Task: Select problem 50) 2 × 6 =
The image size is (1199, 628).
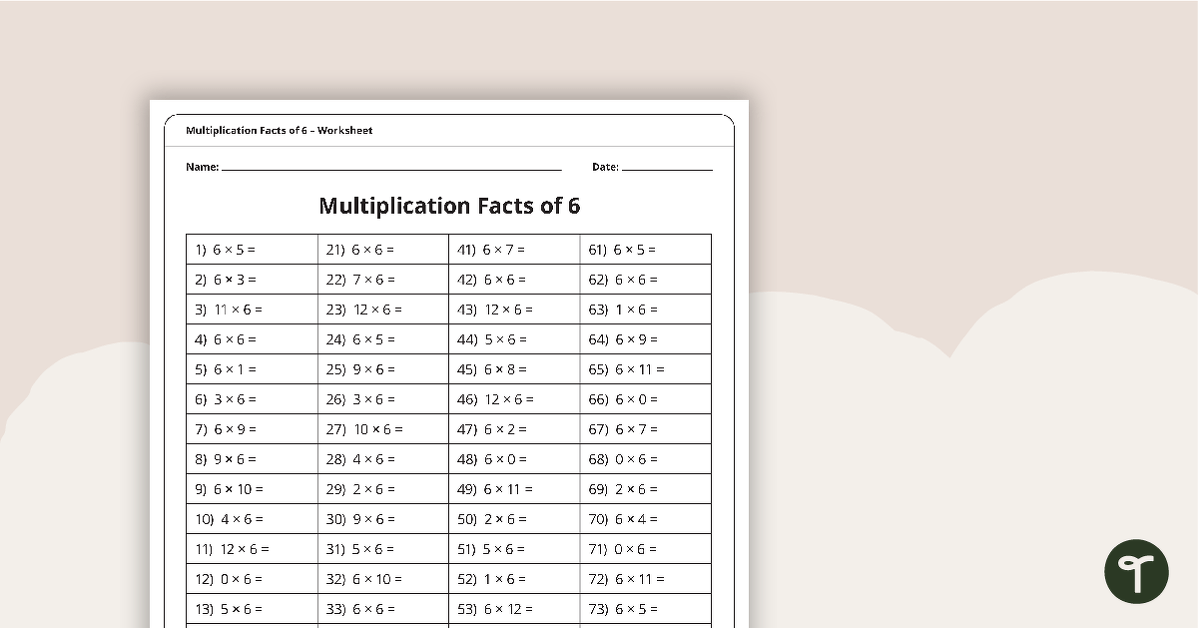Action: click(492, 519)
